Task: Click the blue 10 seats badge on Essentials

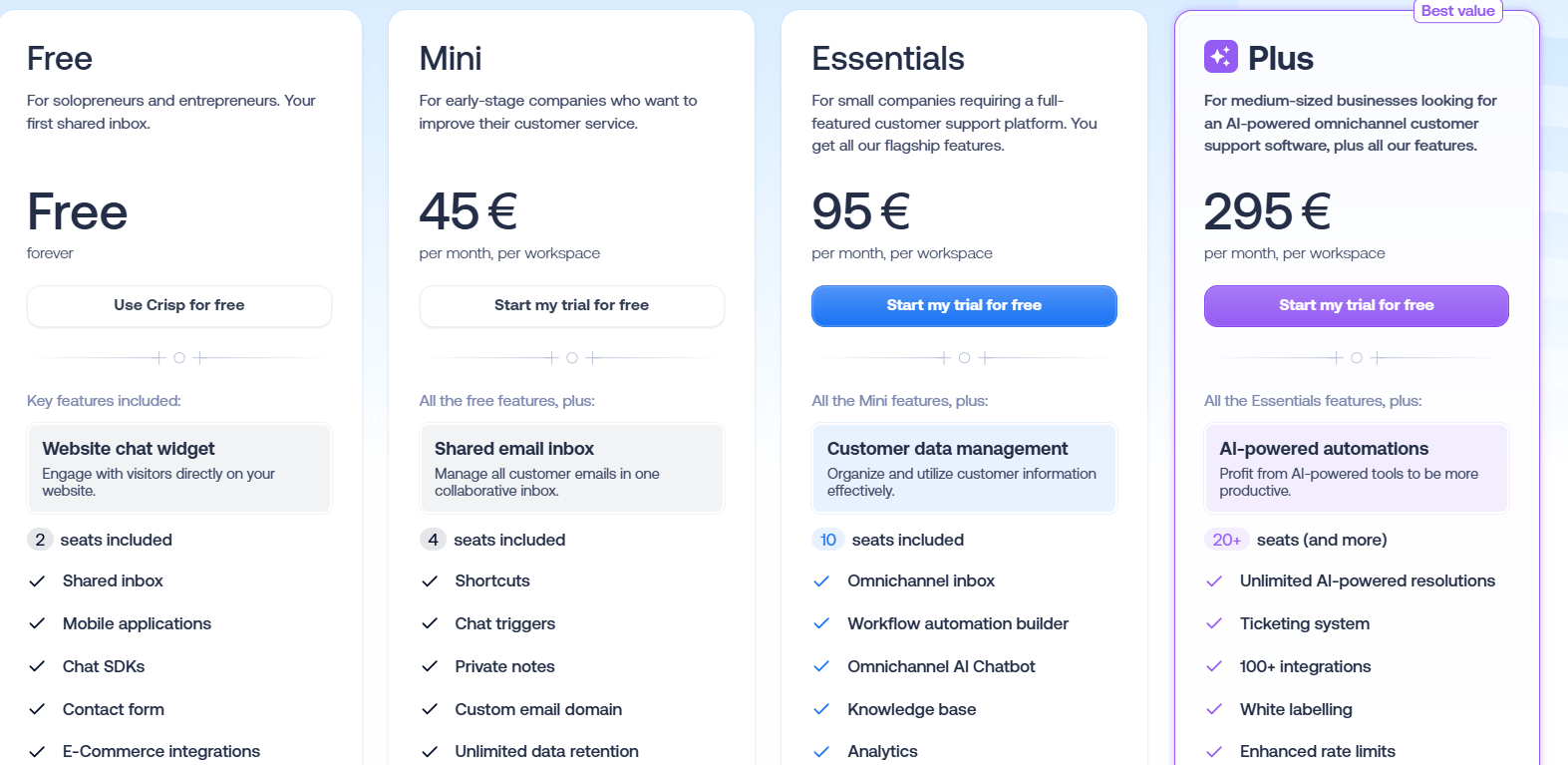Action: point(827,540)
